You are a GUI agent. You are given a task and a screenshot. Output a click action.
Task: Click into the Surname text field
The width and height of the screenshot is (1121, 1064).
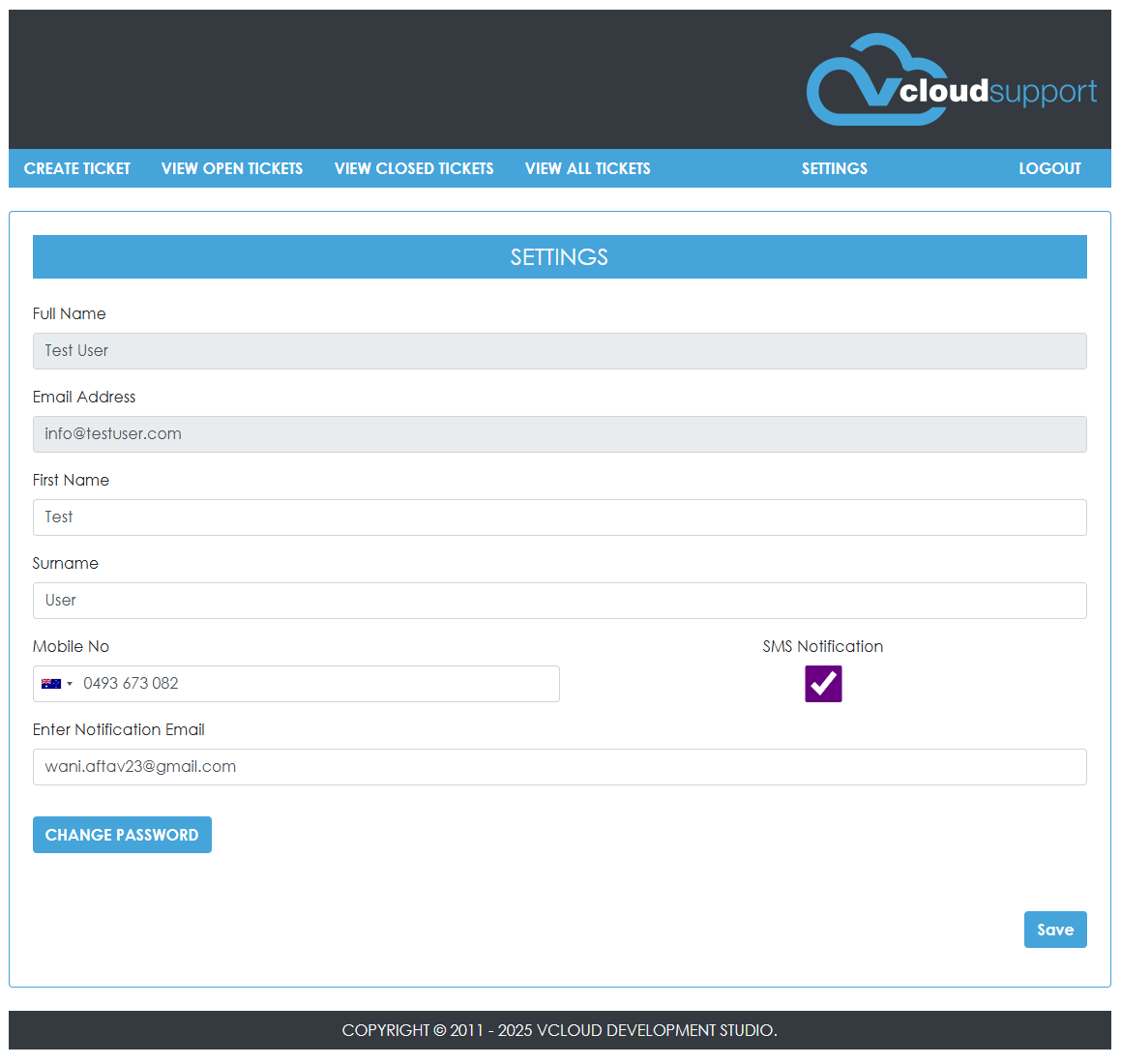coord(559,601)
